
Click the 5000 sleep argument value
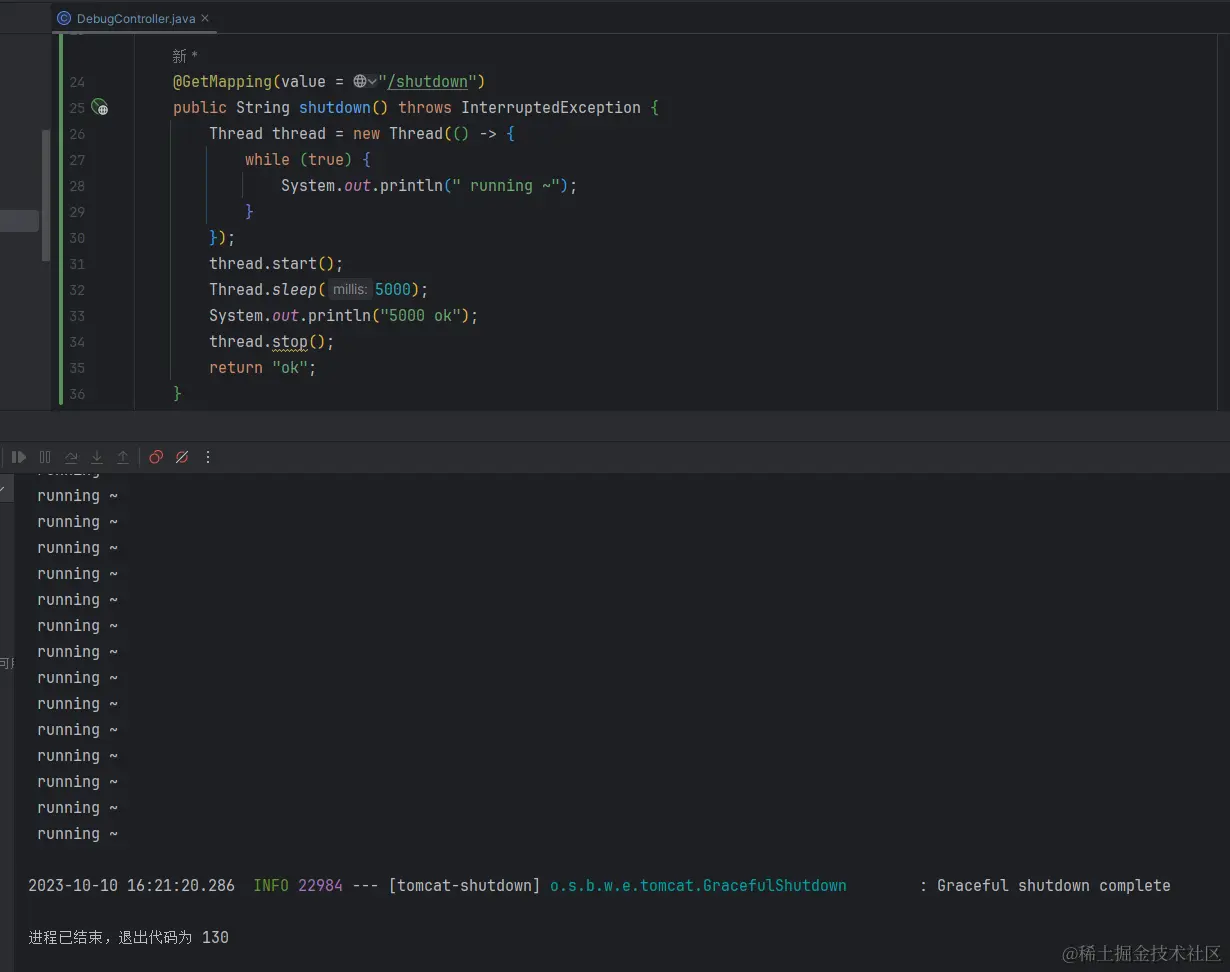pyautogui.click(x=393, y=290)
